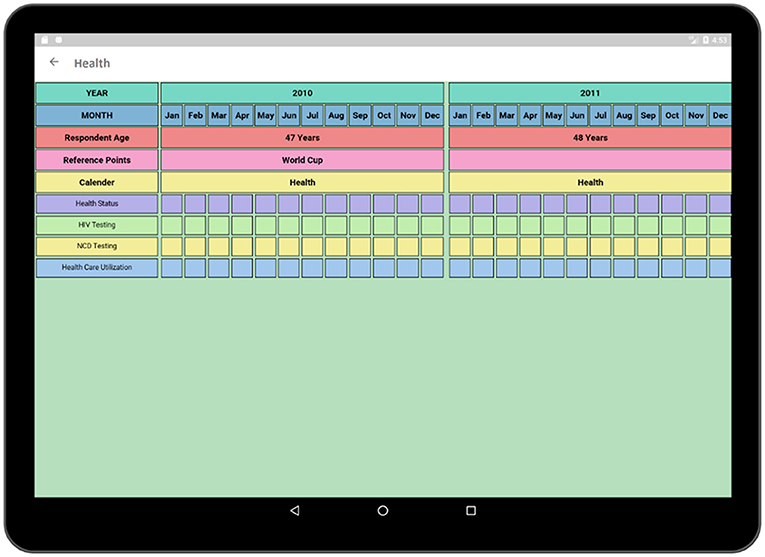Select the NCD Testing row label
Image resolution: width=765 pixels, height=557 pixels.
click(x=97, y=246)
